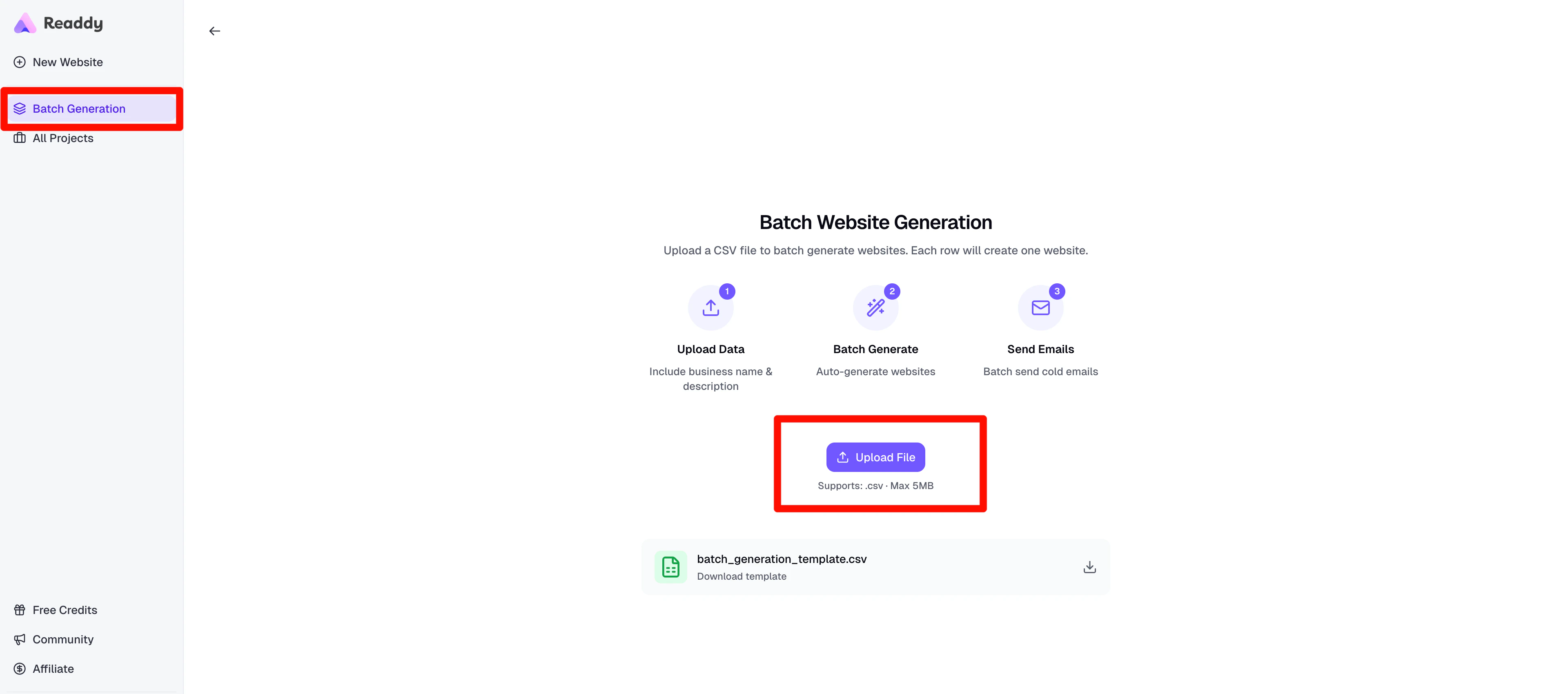
Task: Select the Community megaphone icon
Action: click(20, 639)
